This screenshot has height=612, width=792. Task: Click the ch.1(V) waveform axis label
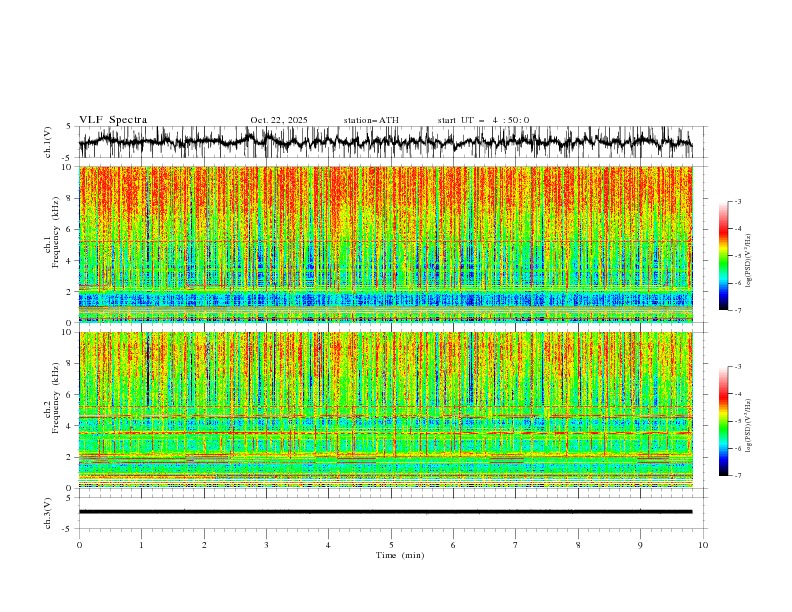[48, 142]
